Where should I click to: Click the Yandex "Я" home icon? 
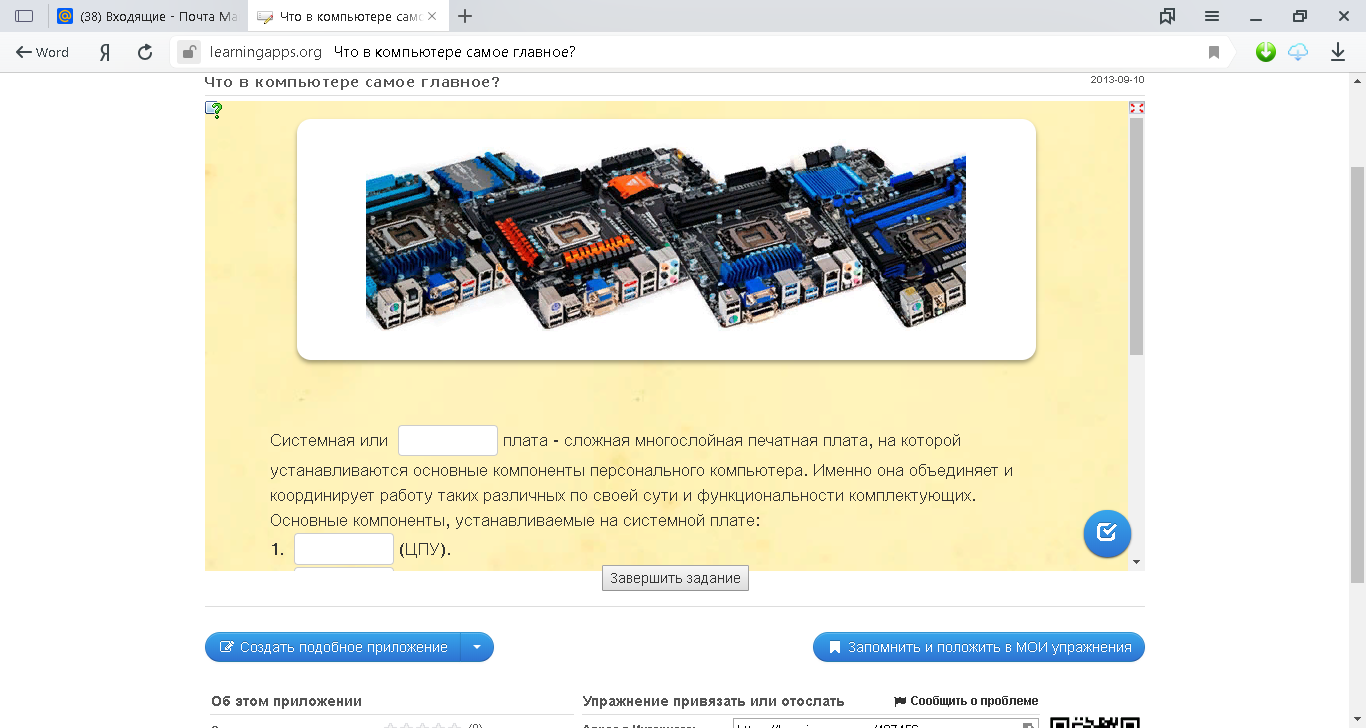[104, 53]
